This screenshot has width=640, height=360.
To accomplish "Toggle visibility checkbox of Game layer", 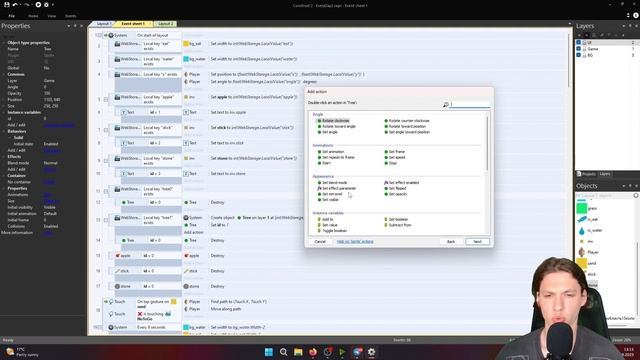I will point(578,49).
